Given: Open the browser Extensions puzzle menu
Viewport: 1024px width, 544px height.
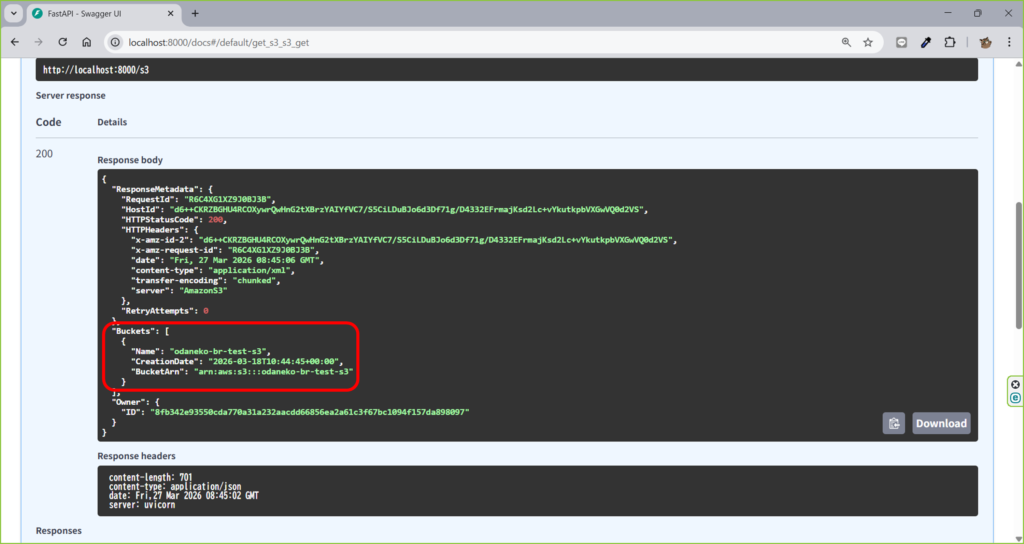Looking at the screenshot, I should (x=950, y=43).
